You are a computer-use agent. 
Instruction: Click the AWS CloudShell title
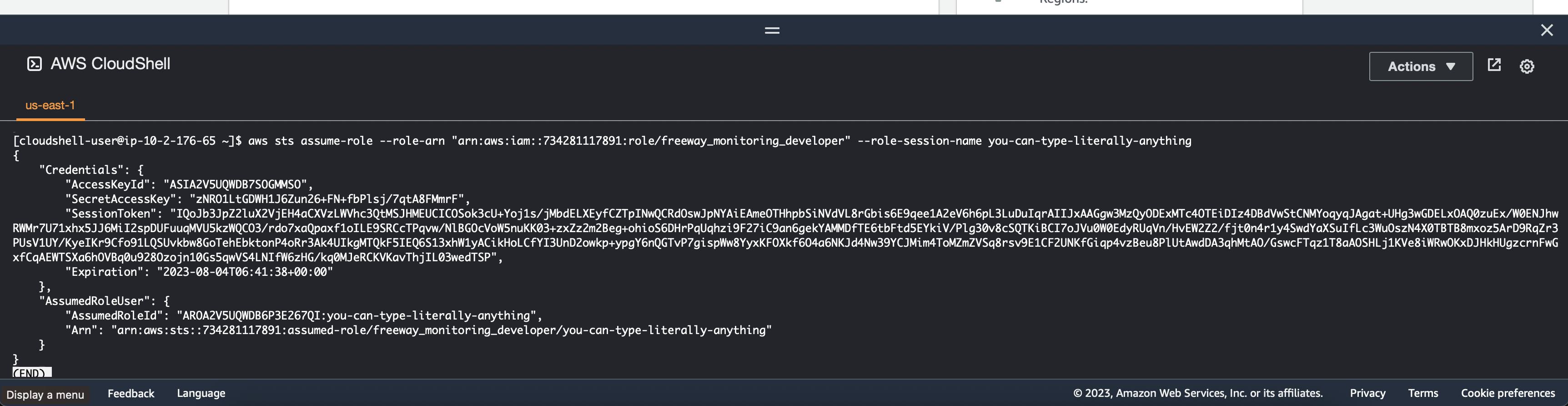click(x=110, y=63)
